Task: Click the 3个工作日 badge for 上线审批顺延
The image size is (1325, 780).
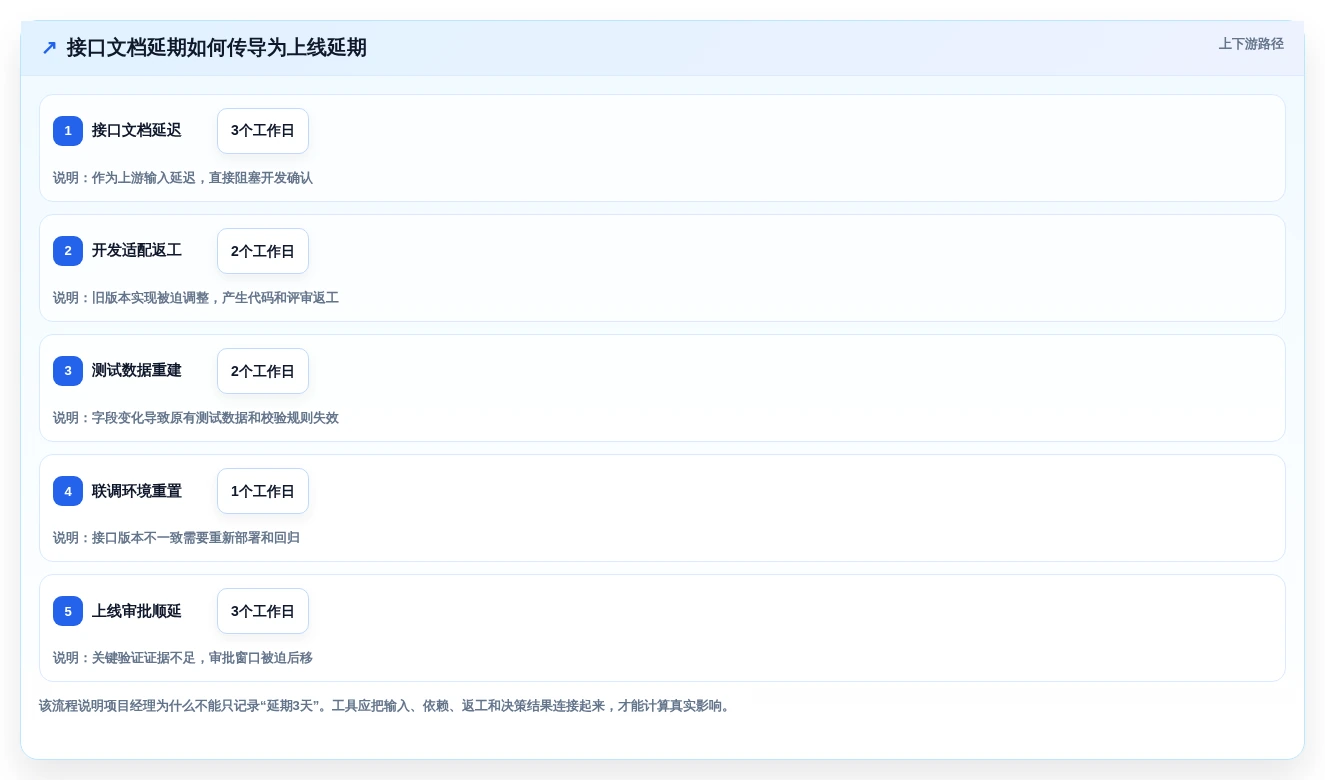Action: 263,611
